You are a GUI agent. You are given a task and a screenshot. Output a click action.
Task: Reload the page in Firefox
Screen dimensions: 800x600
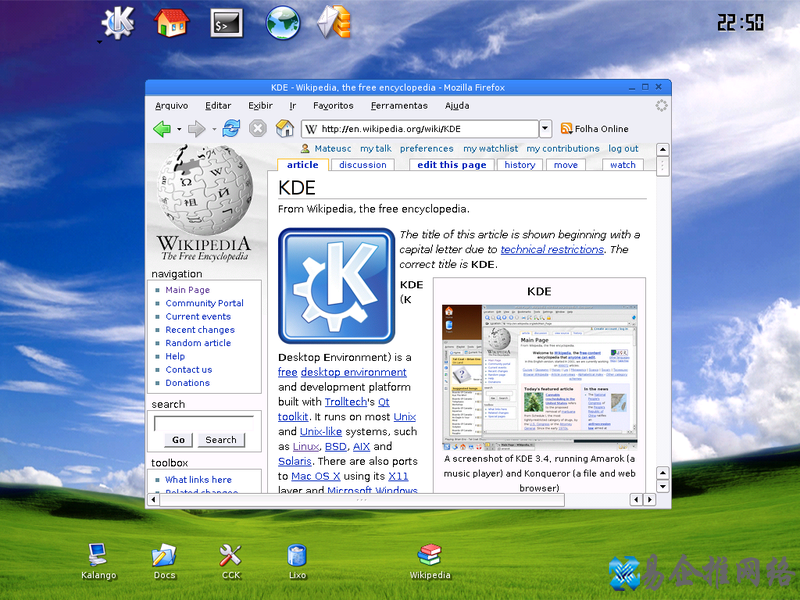click(x=231, y=129)
